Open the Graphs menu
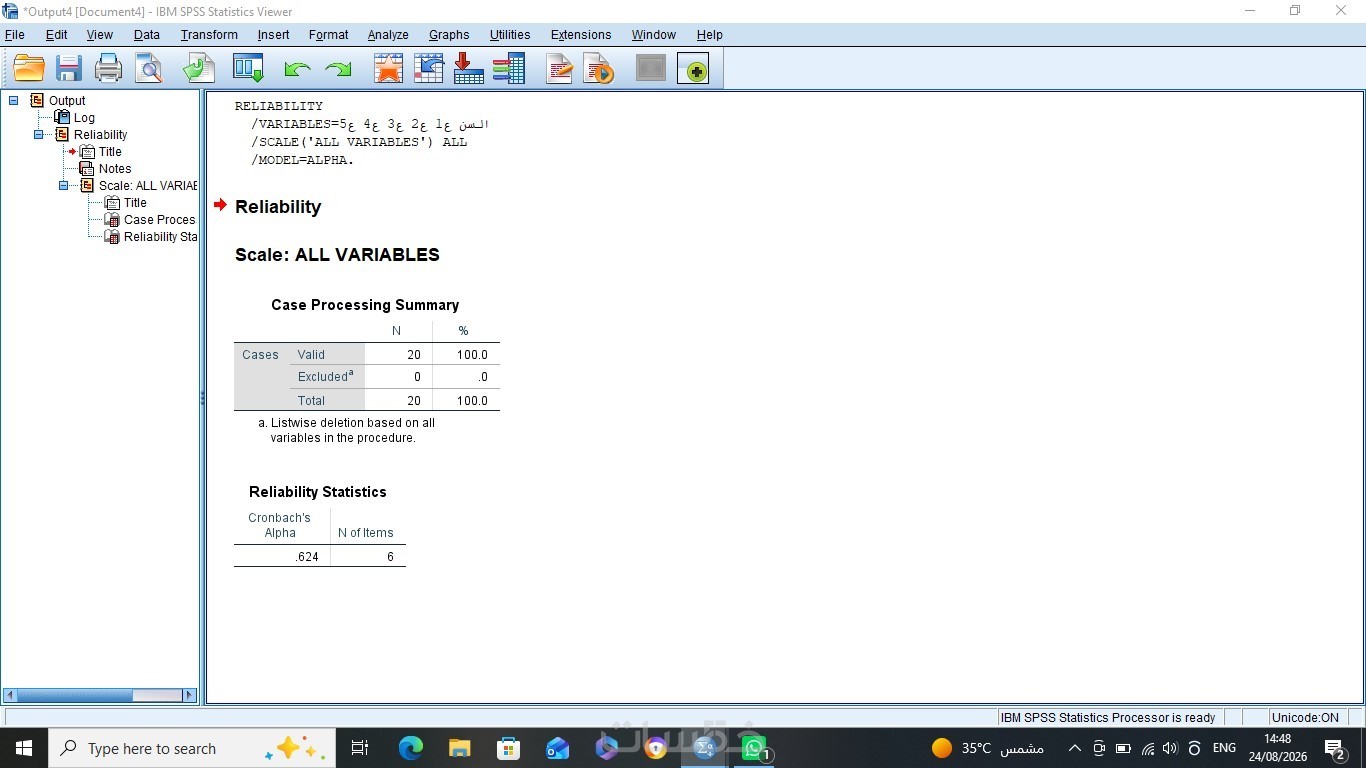Screen dimensions: 1366x768 [x=449, y=35]
